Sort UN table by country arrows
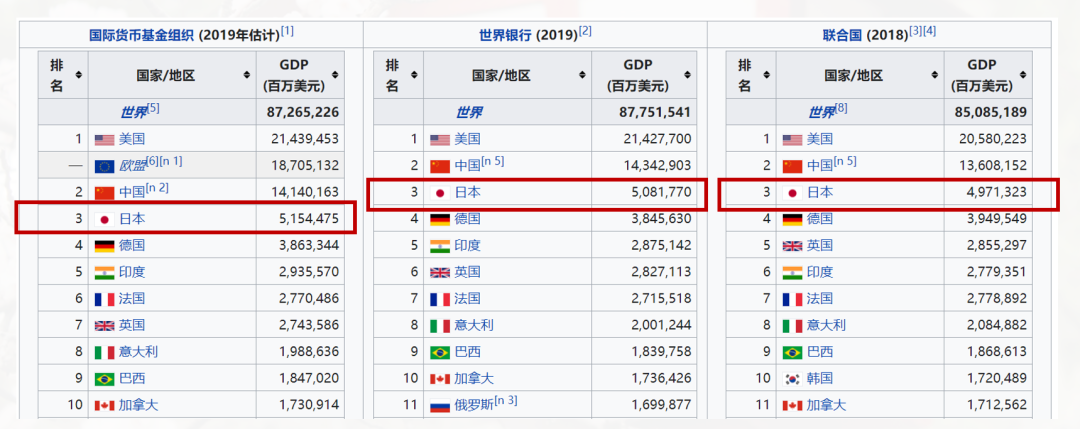 point(935,75)
